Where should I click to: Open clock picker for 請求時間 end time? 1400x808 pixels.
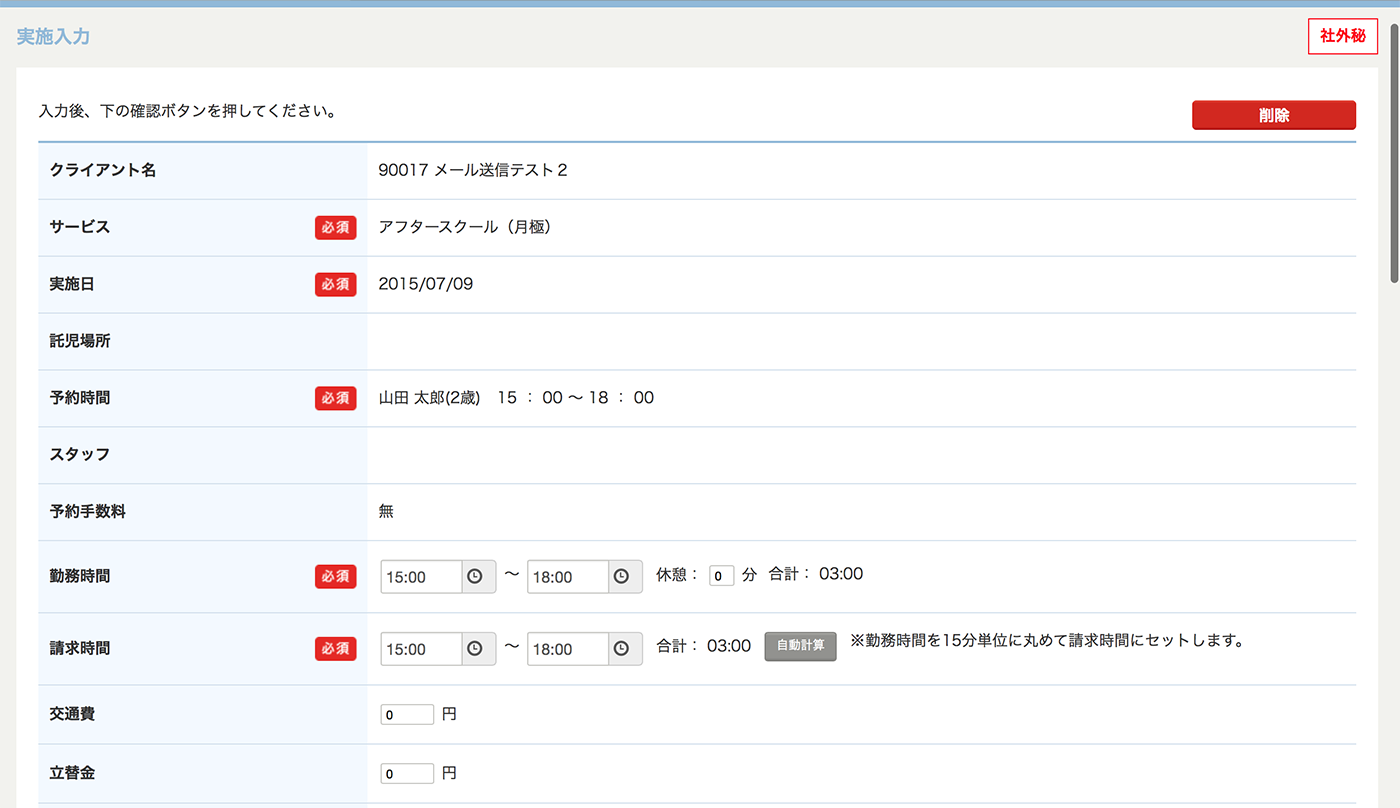click(625, 649)
